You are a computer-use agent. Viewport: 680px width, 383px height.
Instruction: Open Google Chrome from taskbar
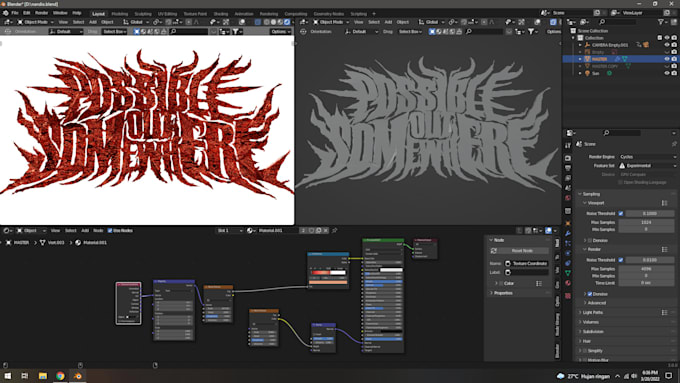click(x=60, y=376)
